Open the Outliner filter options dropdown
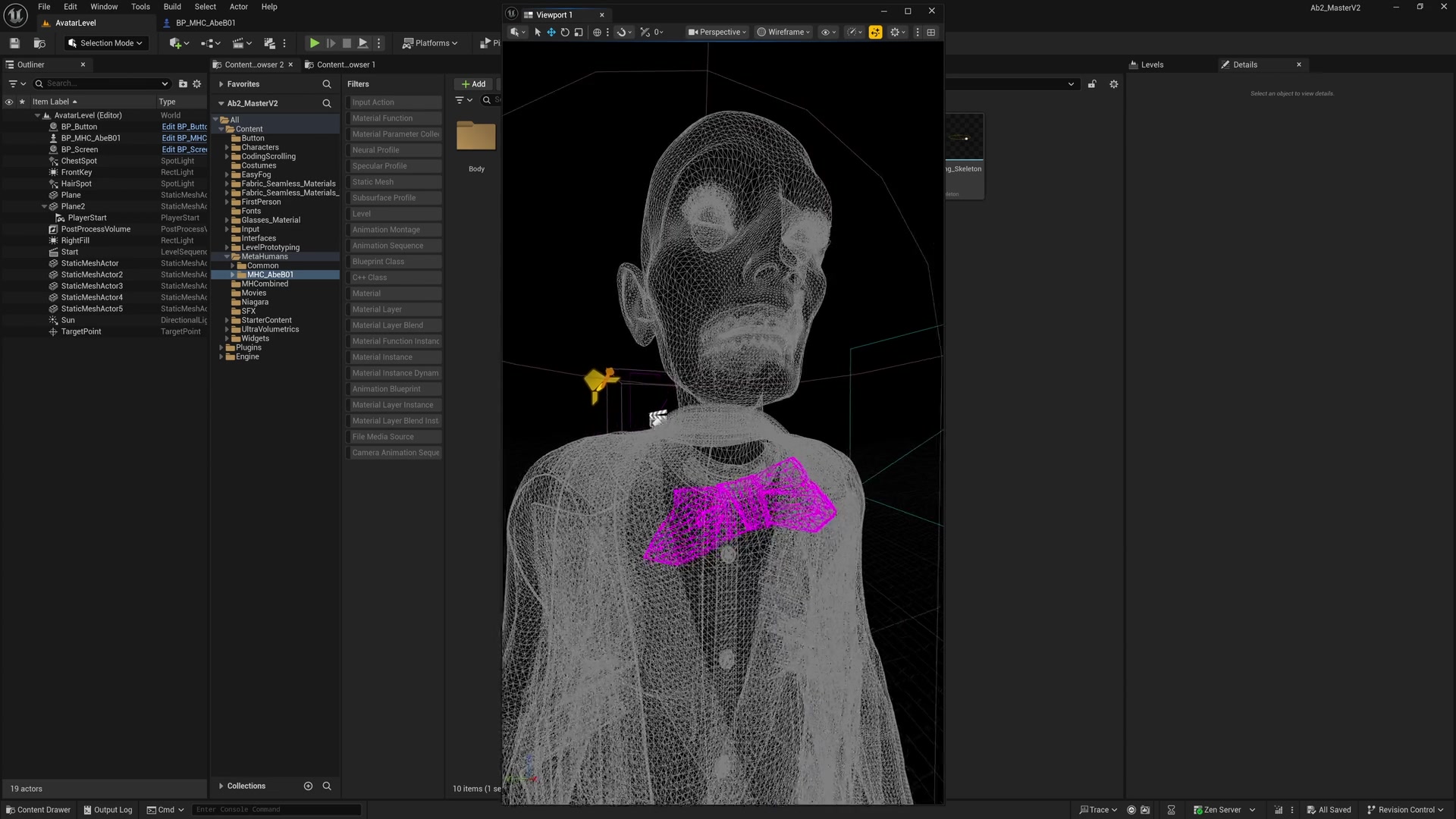The width and height of the screenshot is (1456, 819). tap(17, 83)
